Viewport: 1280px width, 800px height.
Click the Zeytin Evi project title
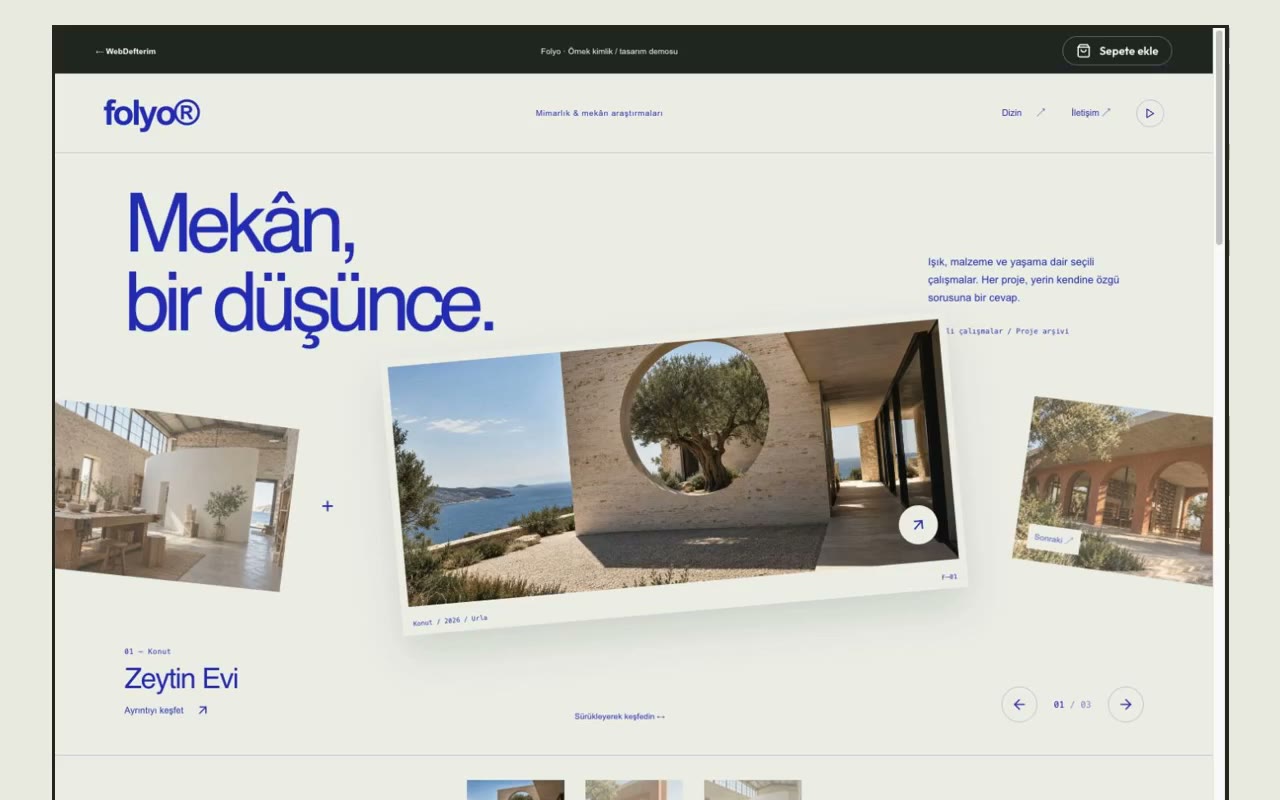click(x=181, y=679)
